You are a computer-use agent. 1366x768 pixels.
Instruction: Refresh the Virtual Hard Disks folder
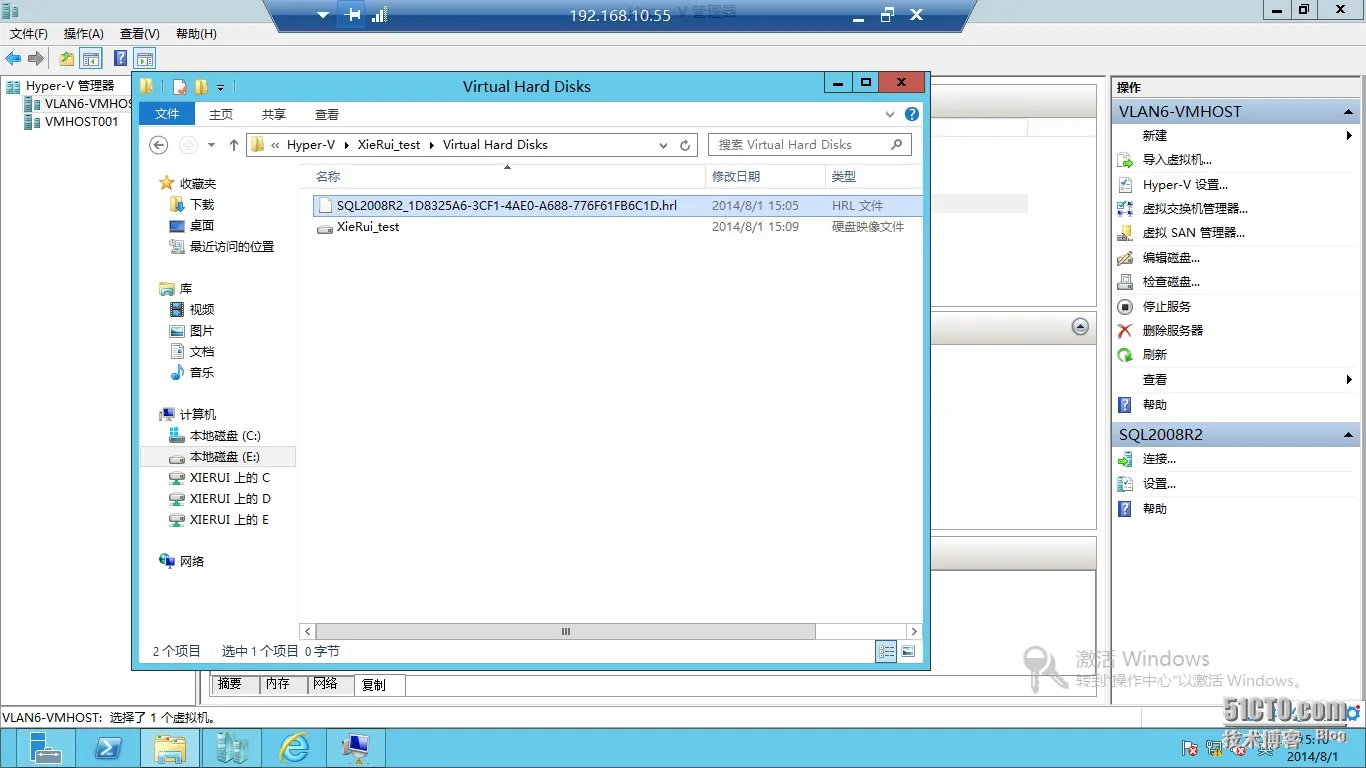685,145
